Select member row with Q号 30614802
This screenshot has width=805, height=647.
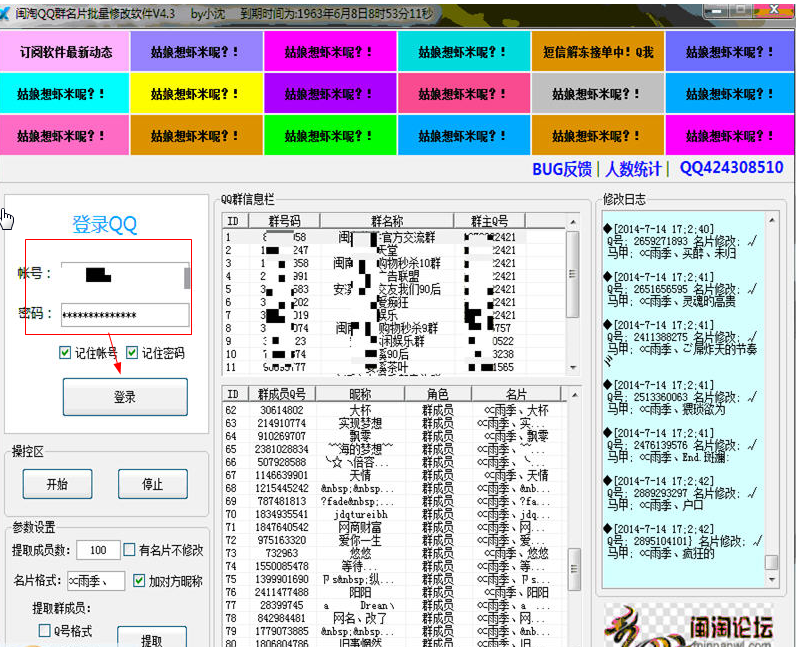(394, 410)
